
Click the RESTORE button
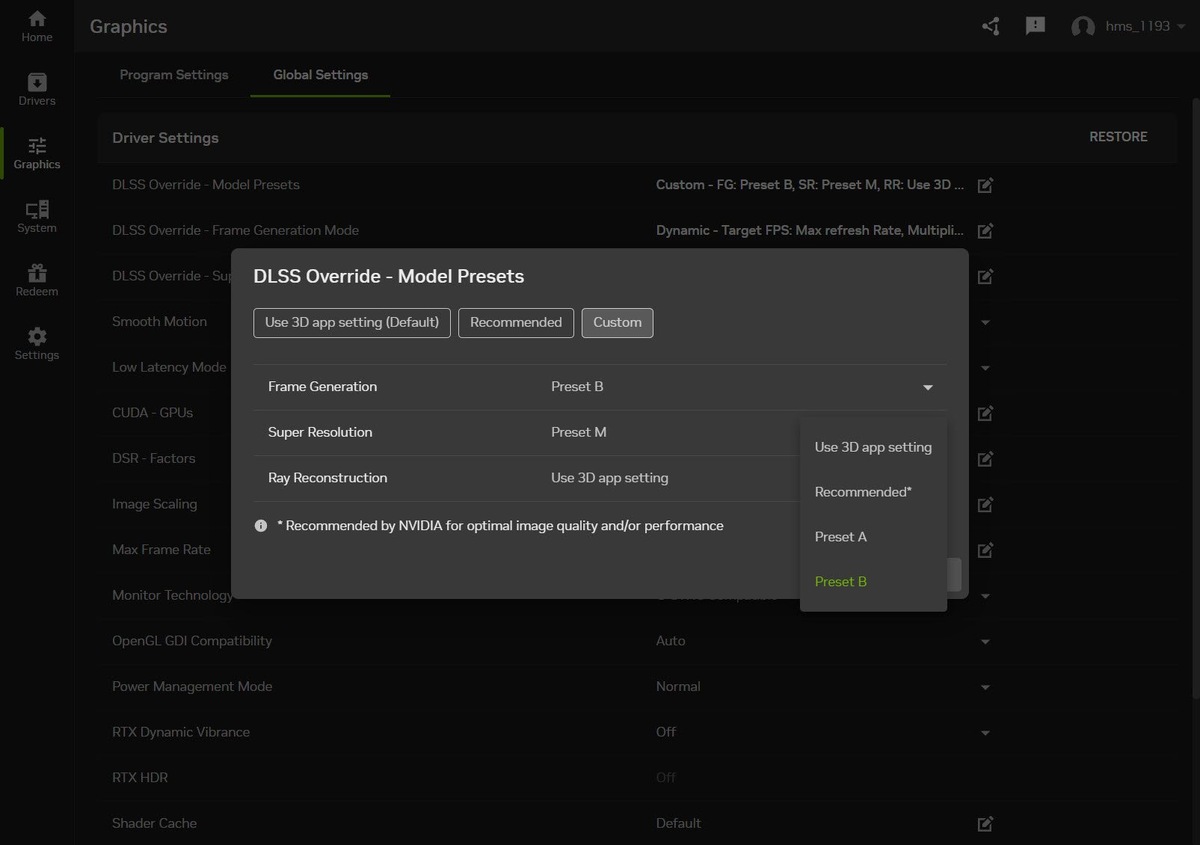coord(1118,137)
